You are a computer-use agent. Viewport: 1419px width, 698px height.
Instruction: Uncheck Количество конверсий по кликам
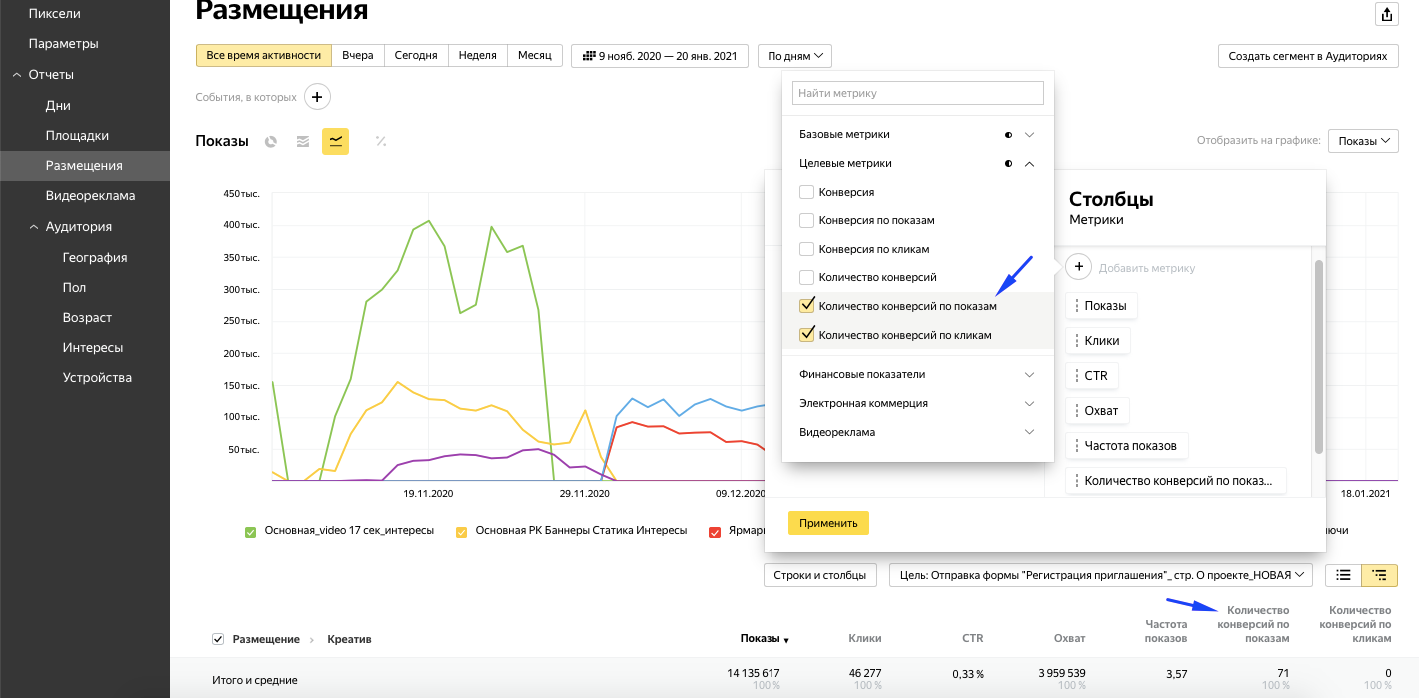coord(807,335)
